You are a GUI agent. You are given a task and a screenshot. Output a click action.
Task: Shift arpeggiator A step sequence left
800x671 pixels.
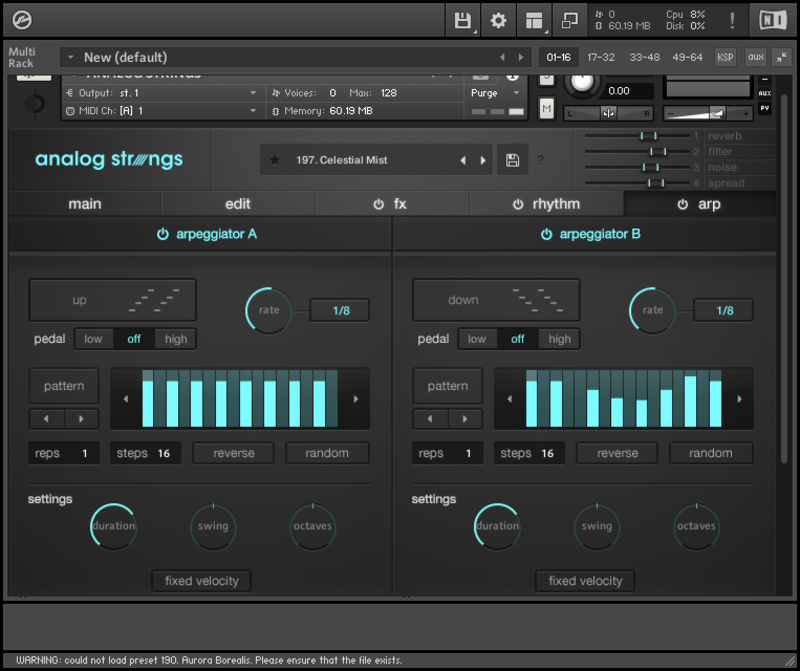click(x=126, y=399)
